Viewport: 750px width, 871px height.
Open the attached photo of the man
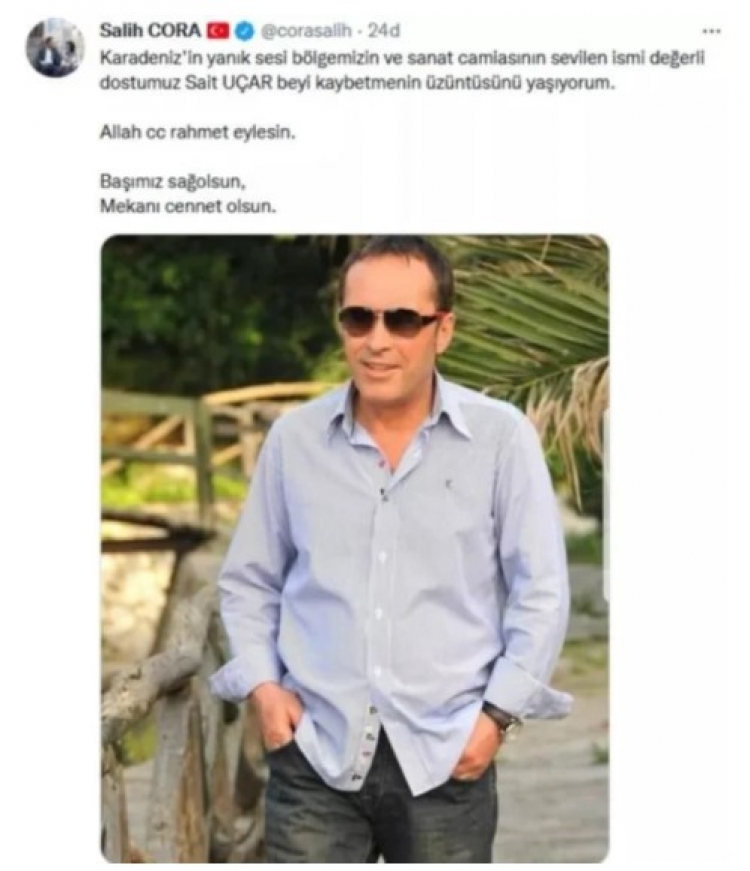coord(355,549)
